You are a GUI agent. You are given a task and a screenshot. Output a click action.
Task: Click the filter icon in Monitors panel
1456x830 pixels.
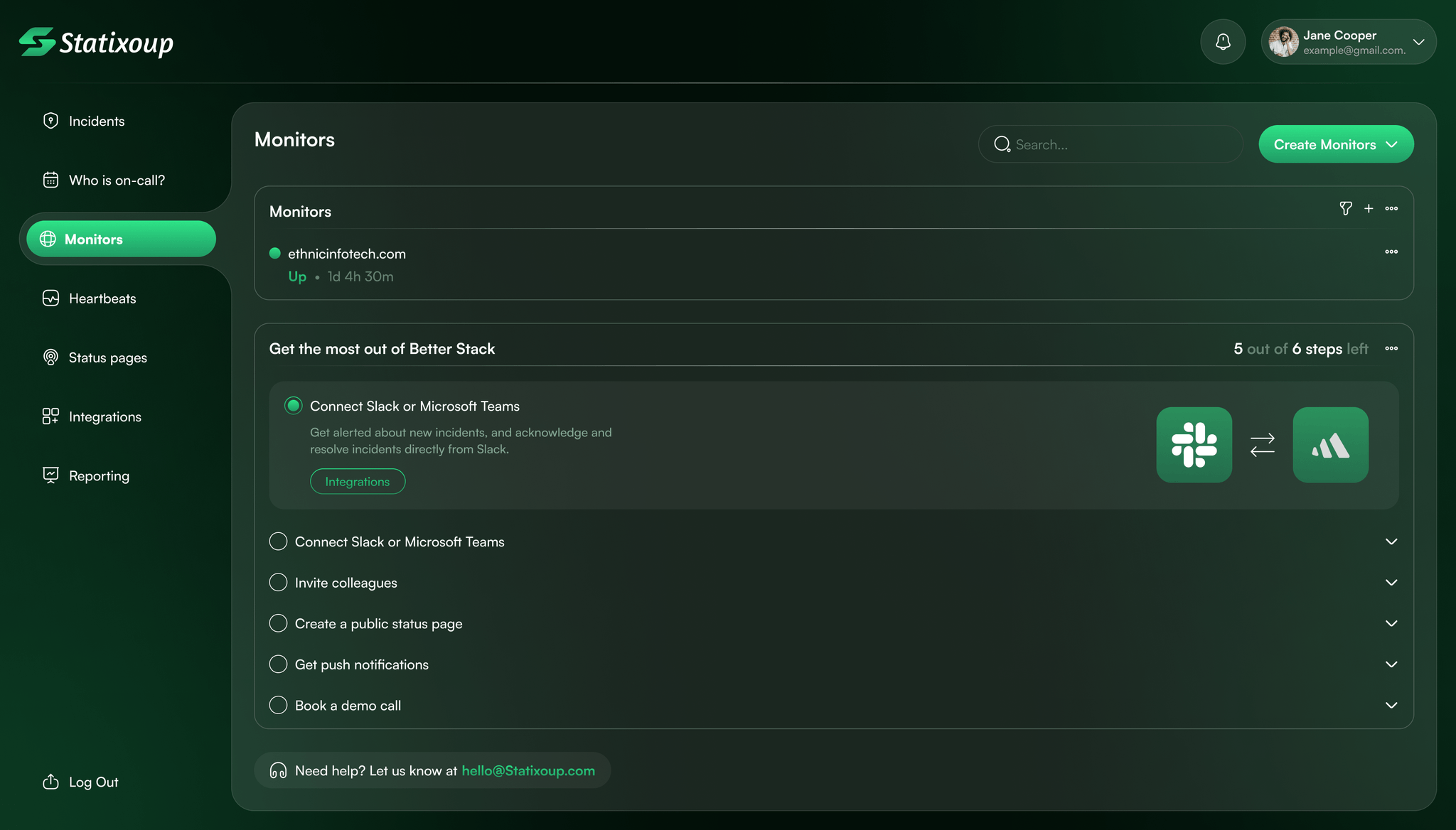[1345, 208]
